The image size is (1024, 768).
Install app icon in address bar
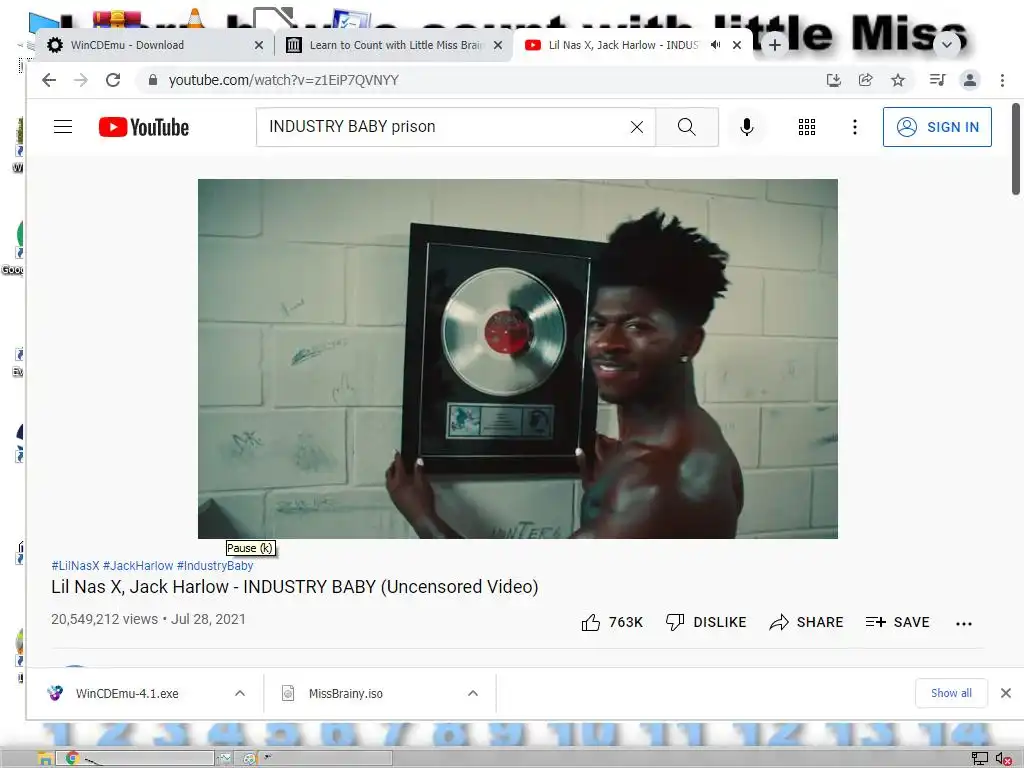[833, 80]
